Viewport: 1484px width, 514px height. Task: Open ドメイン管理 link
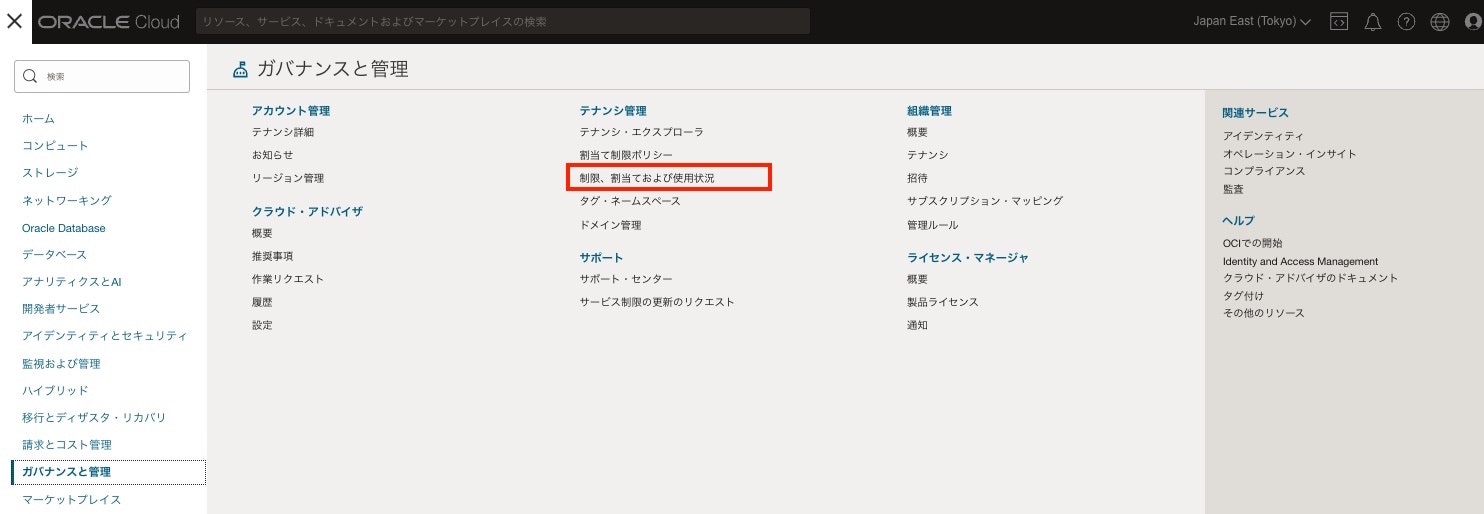pyautogui.click(x=610, y=225)
